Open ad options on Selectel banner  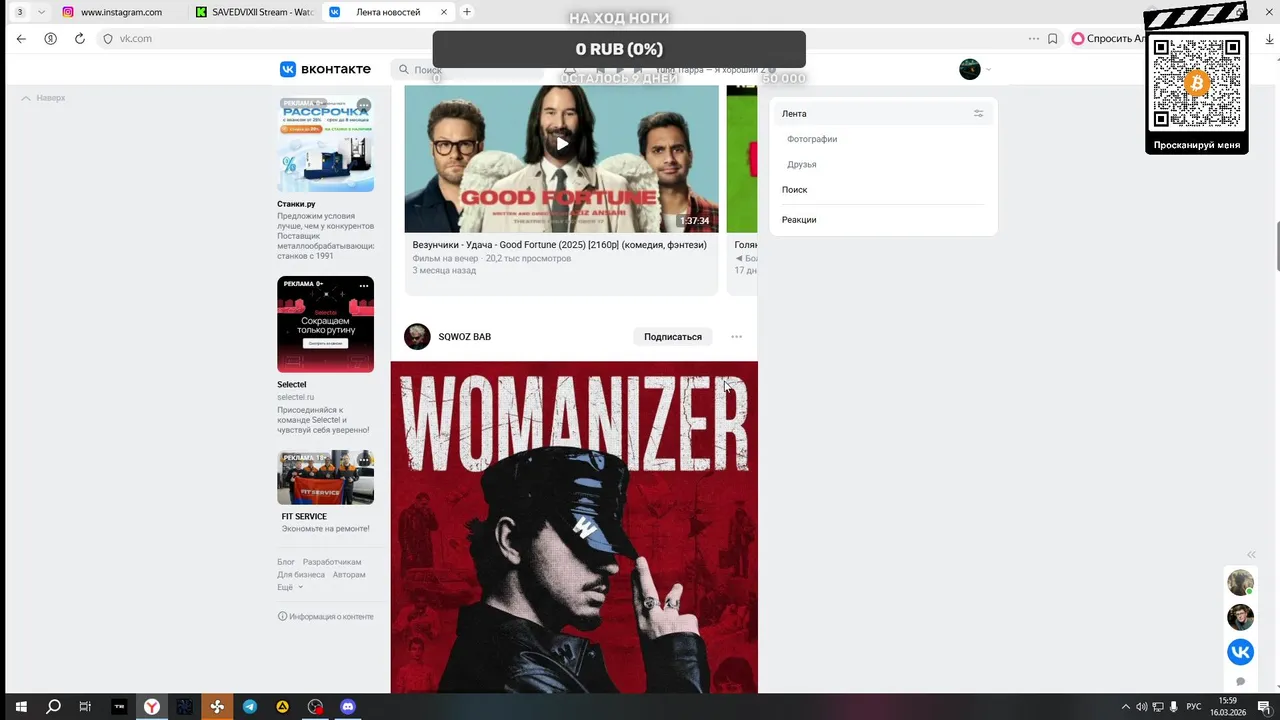[x=364, y=286]
